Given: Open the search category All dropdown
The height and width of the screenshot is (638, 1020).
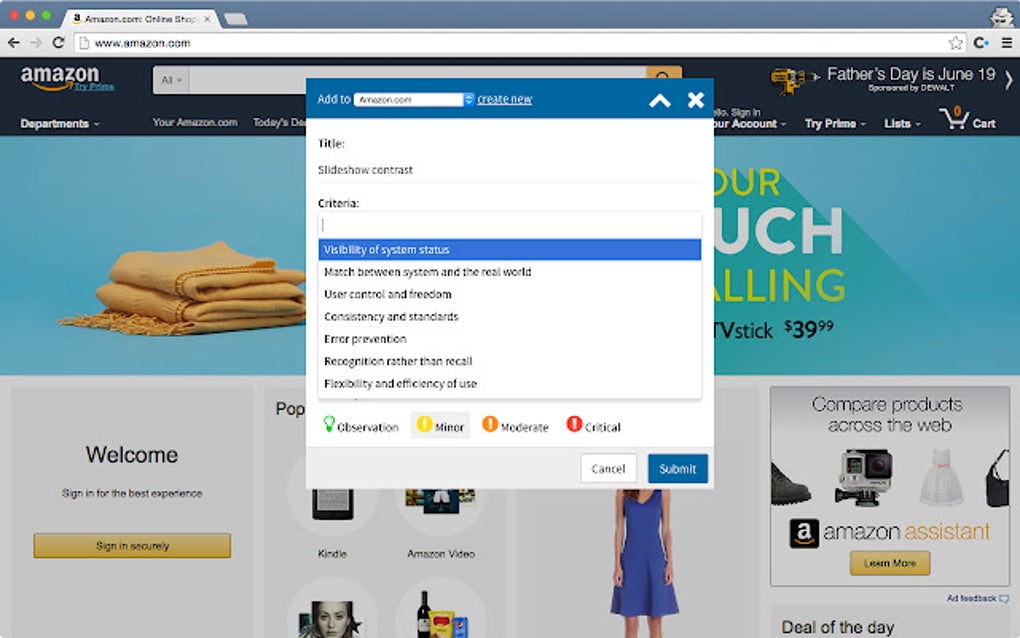Looking at the screenshot, I should [171, 80].
